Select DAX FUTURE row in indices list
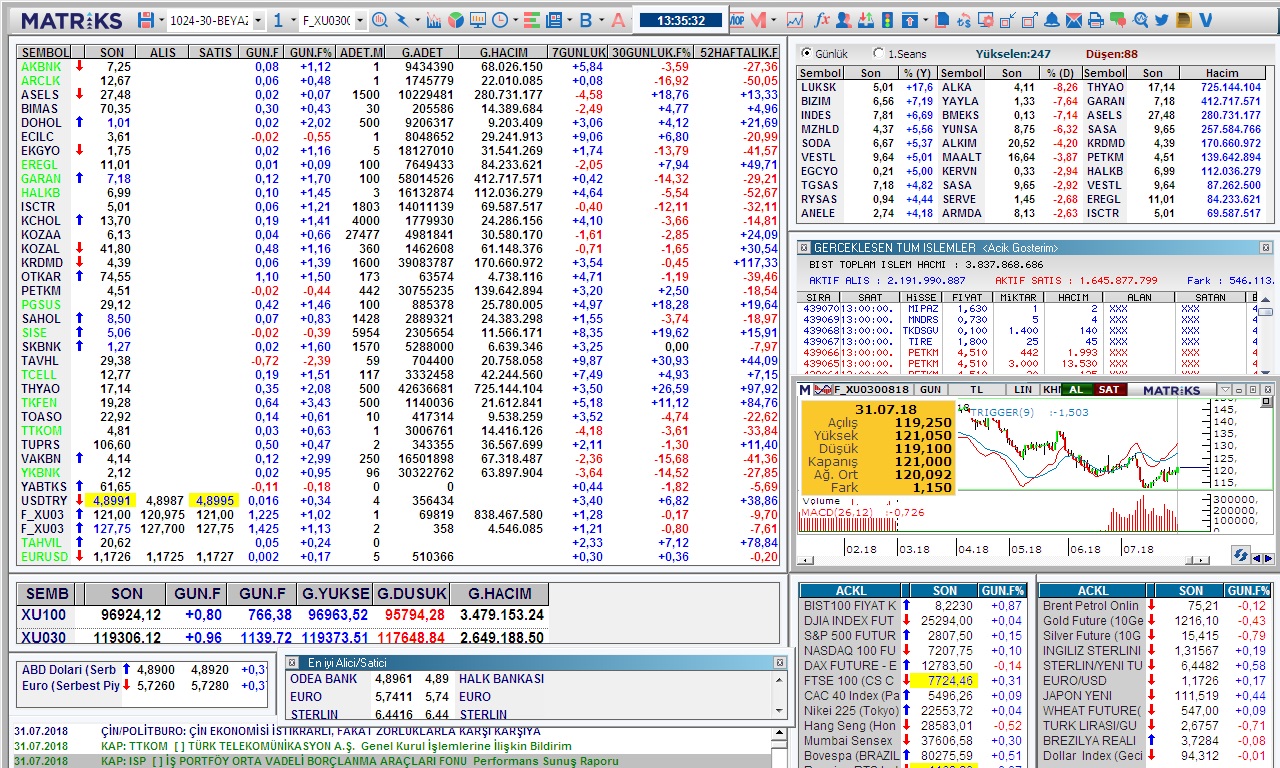This screenshot has height=768, width=1280. tap(914, 666)
